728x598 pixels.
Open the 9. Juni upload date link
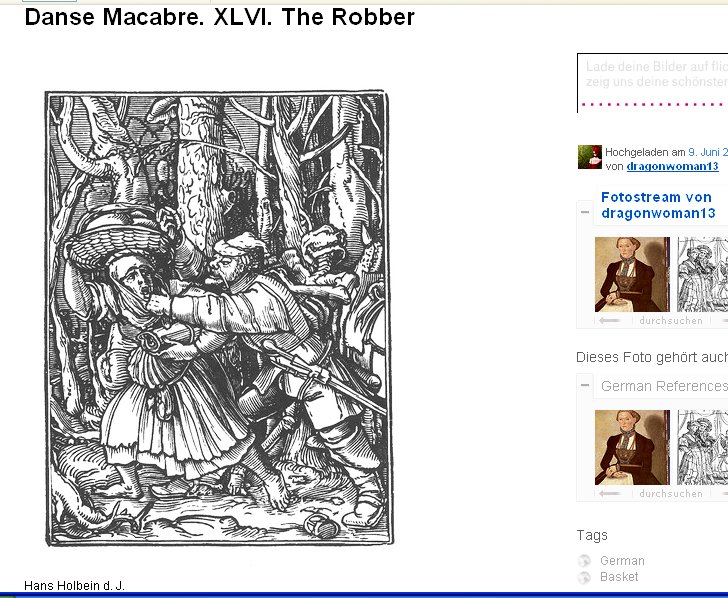[708, 152]
